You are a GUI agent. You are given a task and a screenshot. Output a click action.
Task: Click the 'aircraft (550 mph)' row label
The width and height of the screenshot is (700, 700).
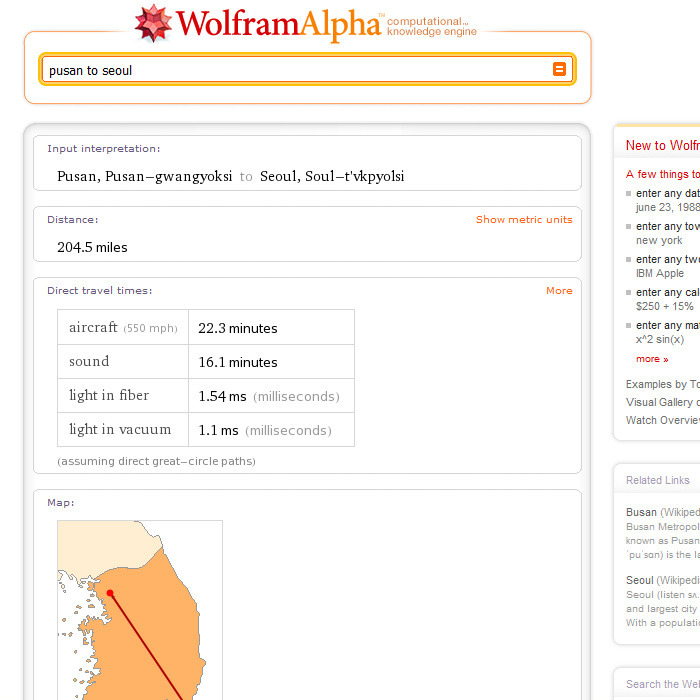pyautogui.click(x=123, y=327)
